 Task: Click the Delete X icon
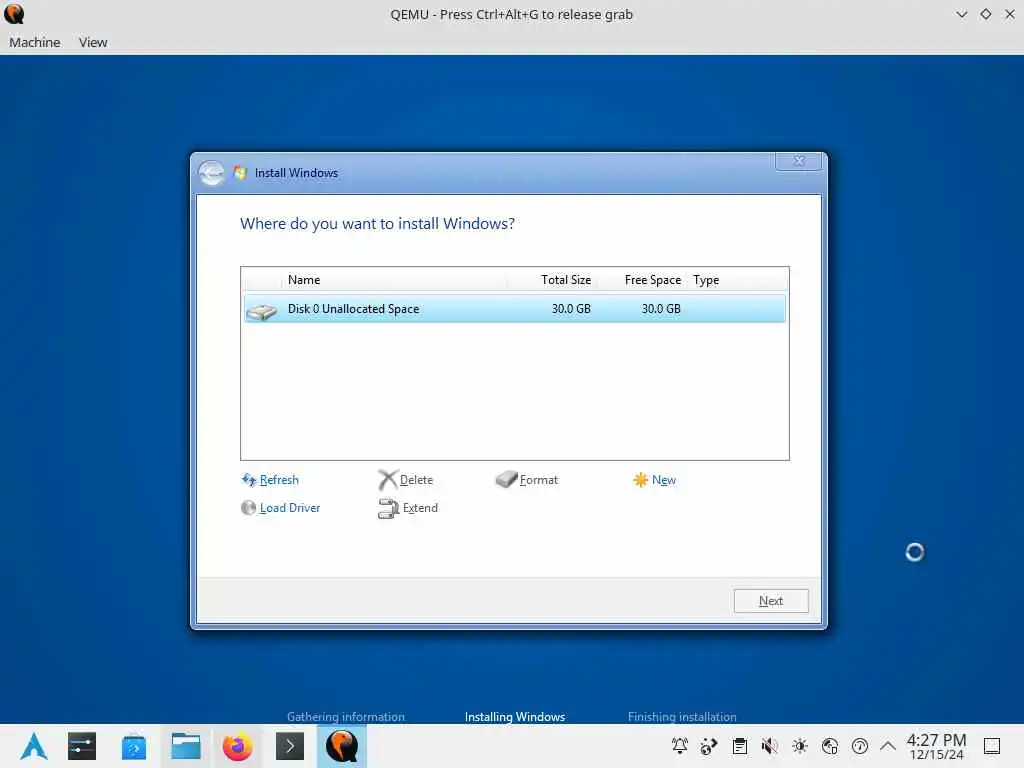[x=387, y=480]
